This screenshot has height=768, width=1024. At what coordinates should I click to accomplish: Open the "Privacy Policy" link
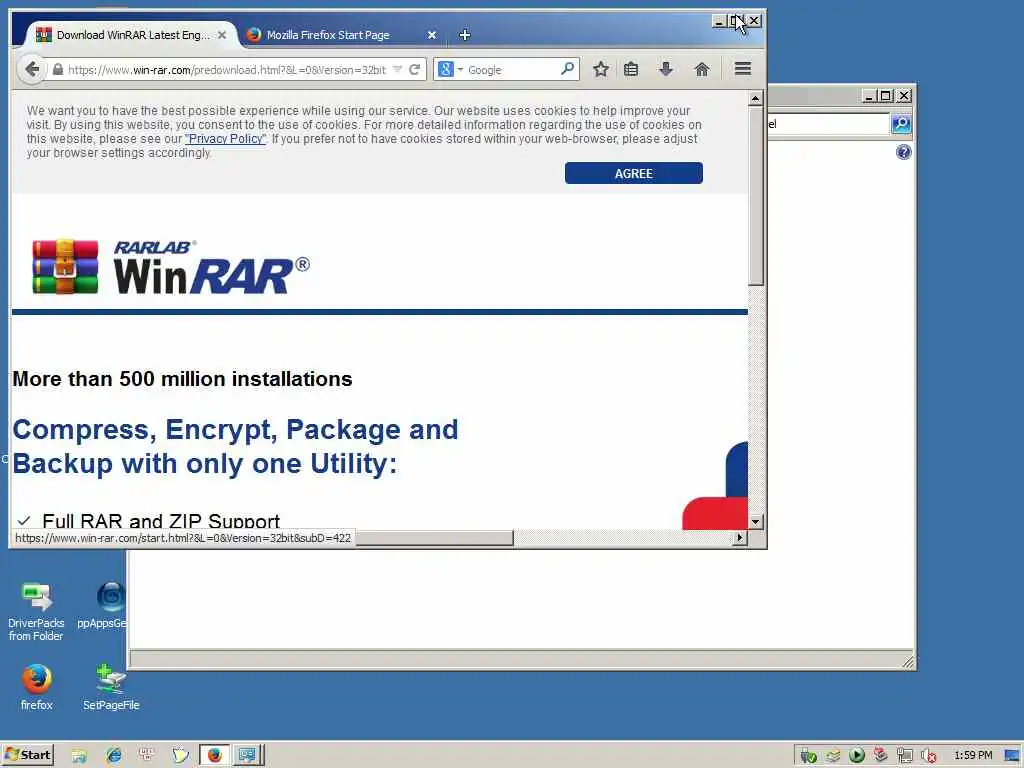click(225, 139)
